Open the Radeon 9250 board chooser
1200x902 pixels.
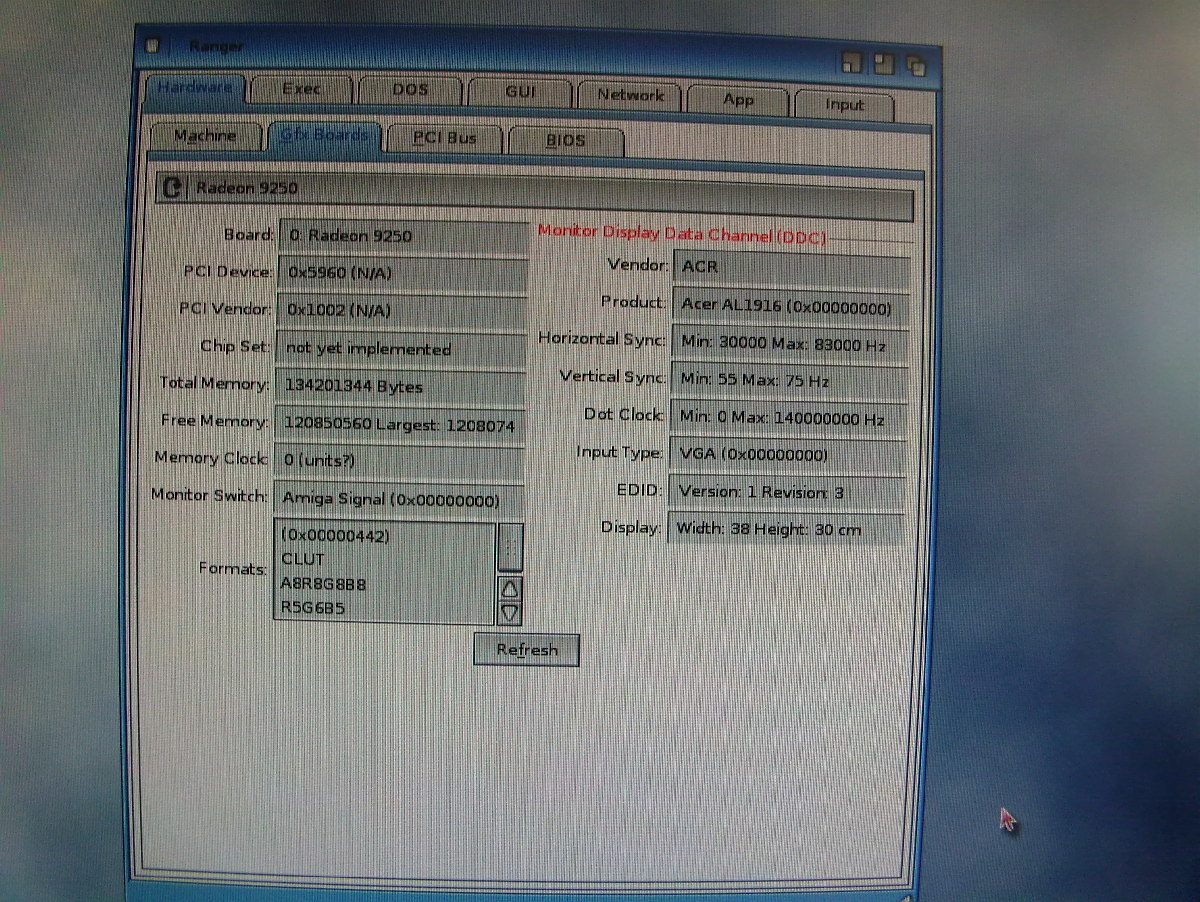(x=173, y=187)
